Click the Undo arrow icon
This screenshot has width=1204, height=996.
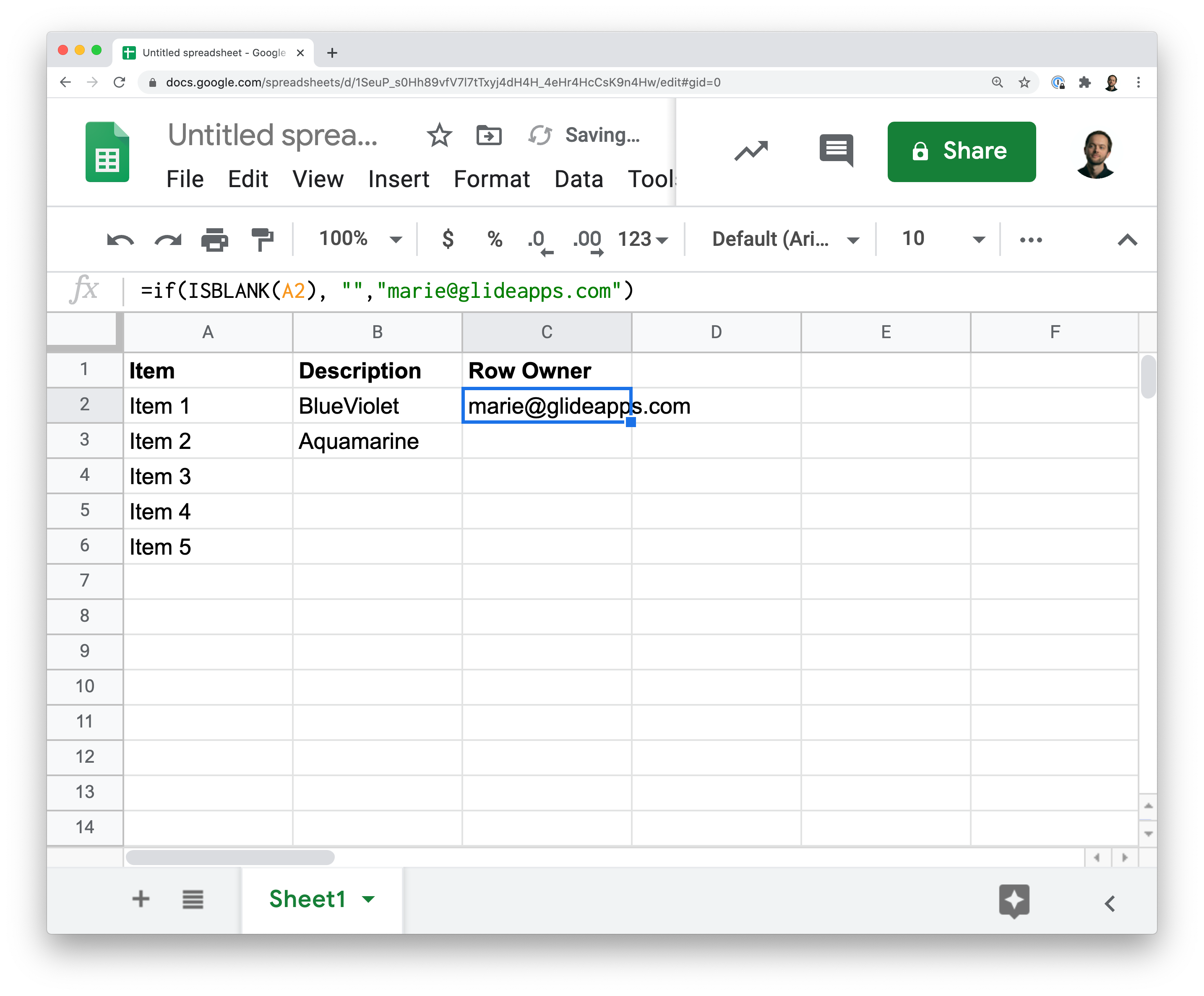(x=120, y=239)
